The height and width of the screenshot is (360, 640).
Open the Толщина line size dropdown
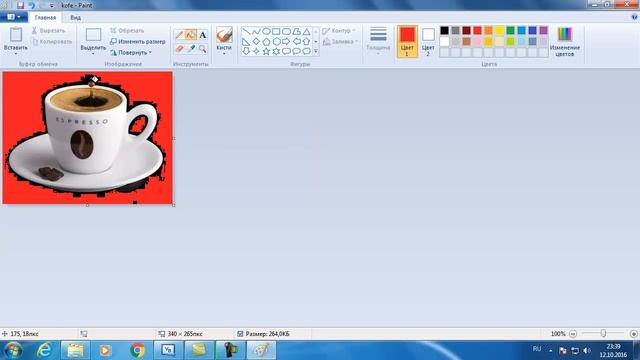(378, 41)
